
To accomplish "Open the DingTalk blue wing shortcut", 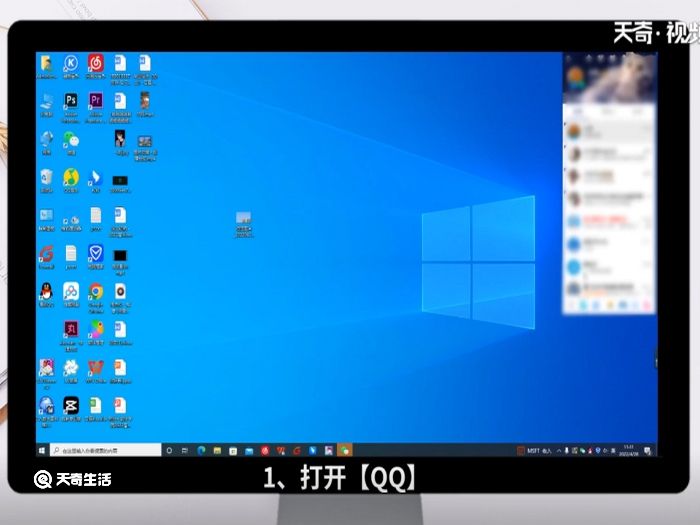I will 96,180.
